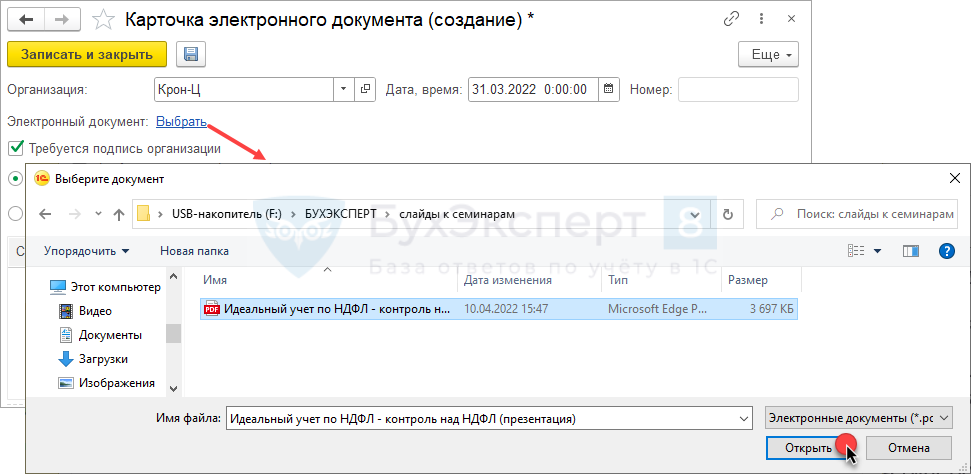Screen dimensions: 971x474
Task: Click the Выбрать link for electronic document
Action: (x=181, y=122)
